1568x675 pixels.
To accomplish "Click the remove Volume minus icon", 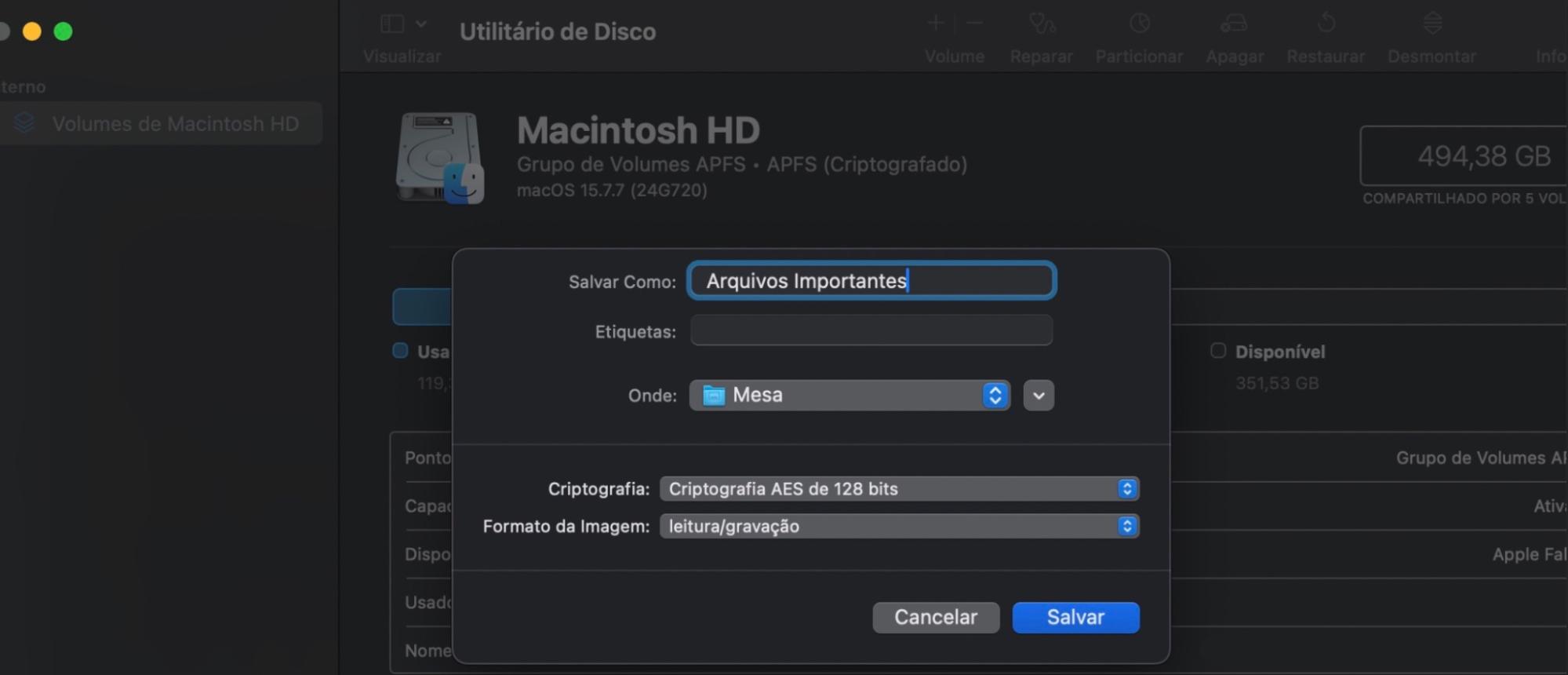I will [x=974, y=23].
